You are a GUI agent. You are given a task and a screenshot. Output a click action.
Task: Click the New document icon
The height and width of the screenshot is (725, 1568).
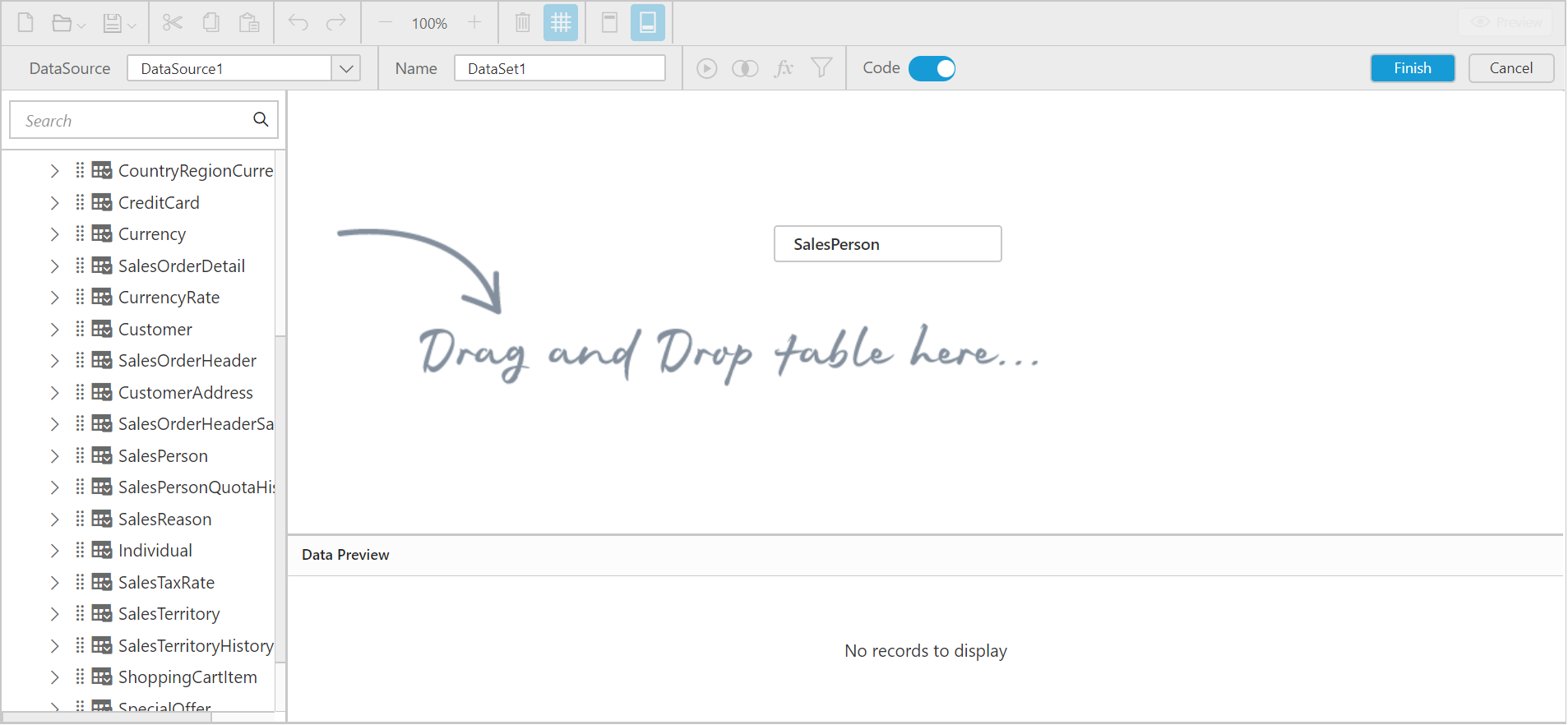click(25, 22)
